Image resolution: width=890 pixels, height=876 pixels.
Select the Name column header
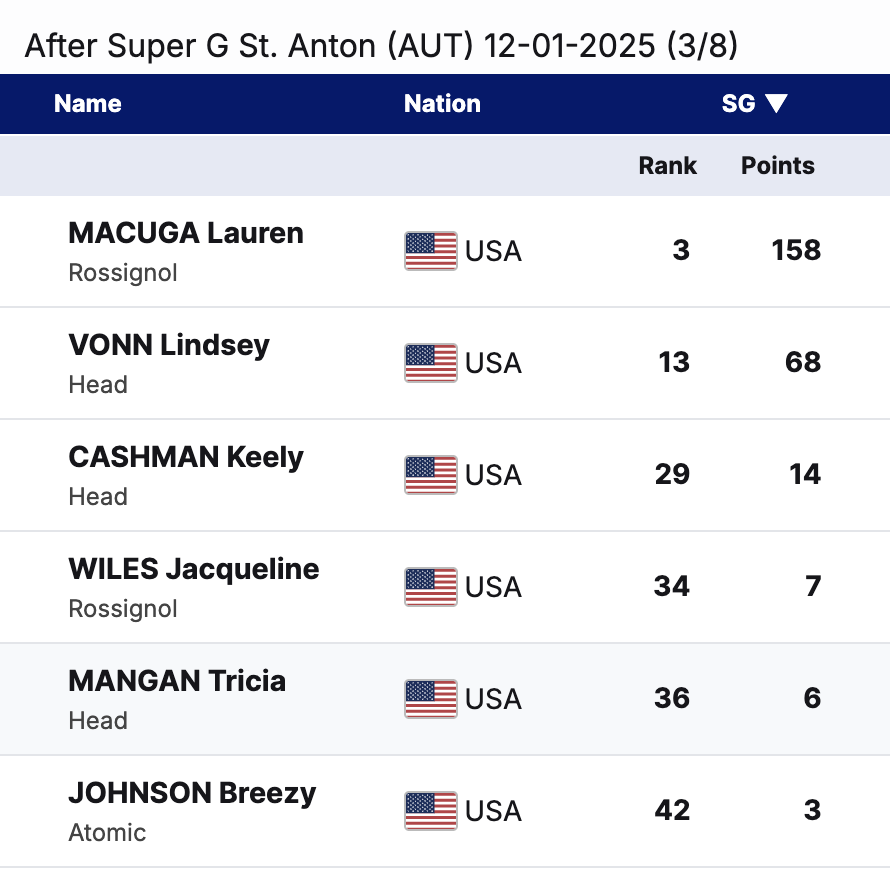88,103
